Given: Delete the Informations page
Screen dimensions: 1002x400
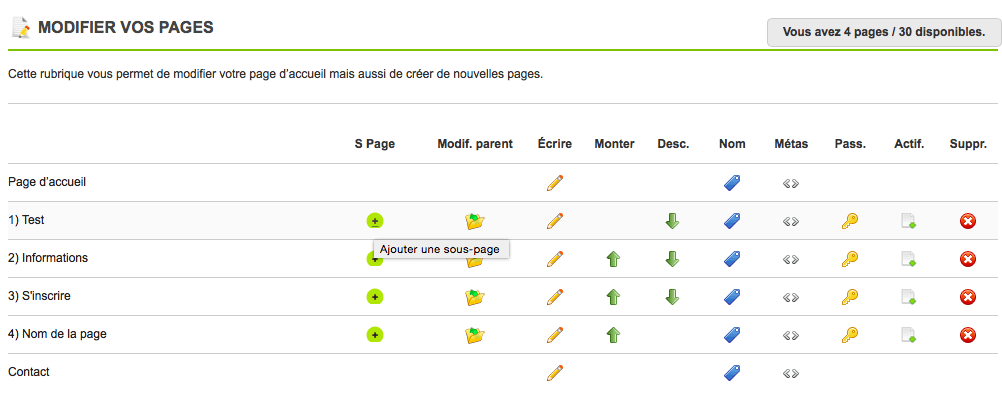Looking at the screenshot, I should coord(968,259).
